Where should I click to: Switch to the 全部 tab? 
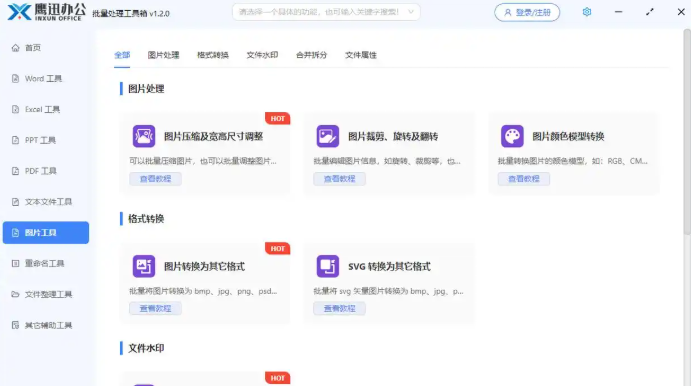tap(122, 55)
